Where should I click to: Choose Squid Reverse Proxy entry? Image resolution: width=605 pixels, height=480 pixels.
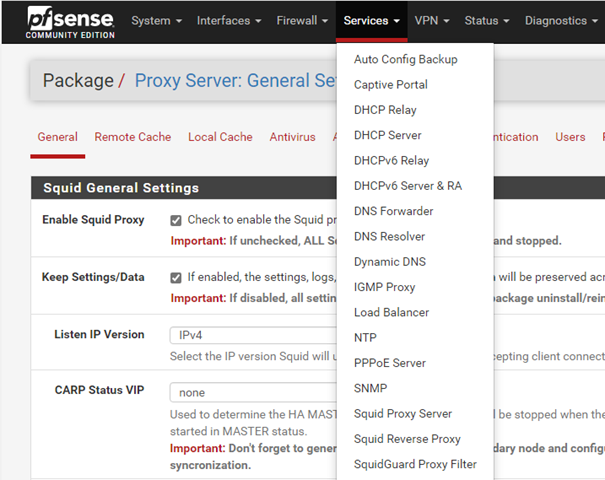[407, 439]
